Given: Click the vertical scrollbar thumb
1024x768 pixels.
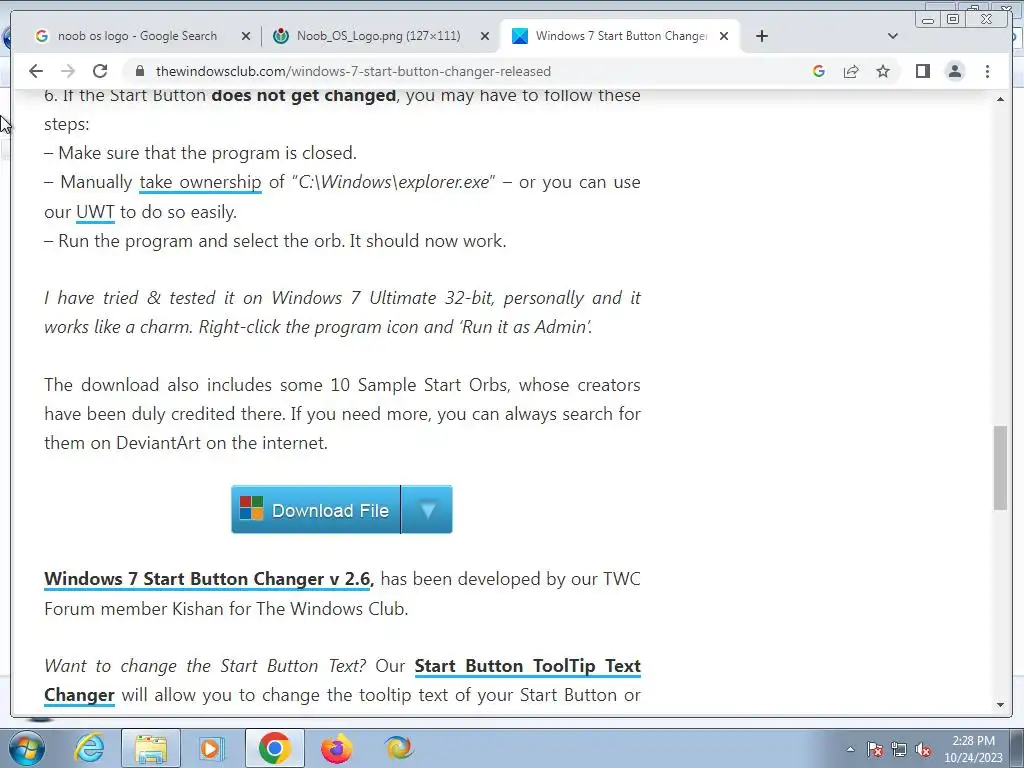Looking at the screenshot, I should pos(1000,468).
